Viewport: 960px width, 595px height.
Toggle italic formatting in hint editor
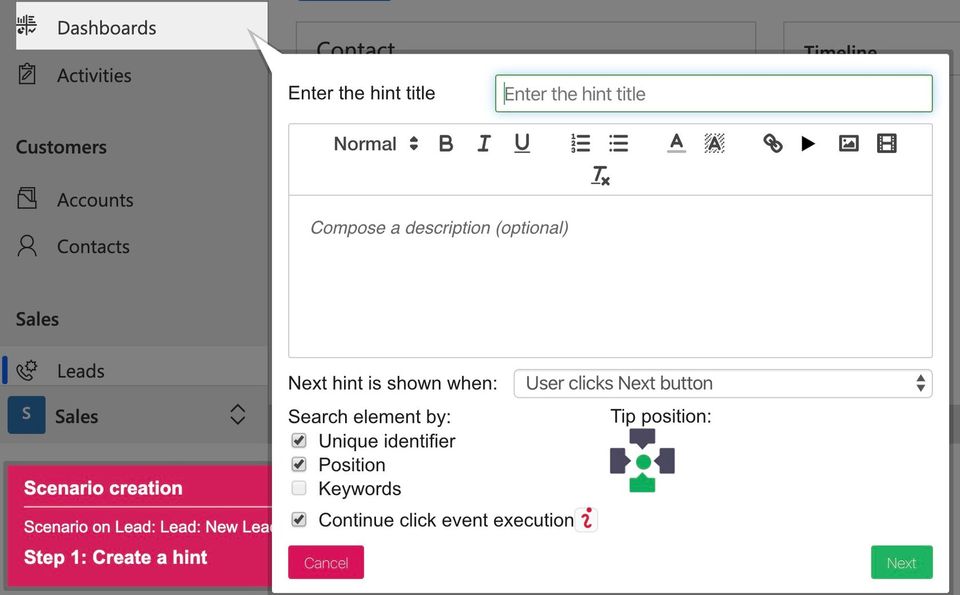[484, 144]
